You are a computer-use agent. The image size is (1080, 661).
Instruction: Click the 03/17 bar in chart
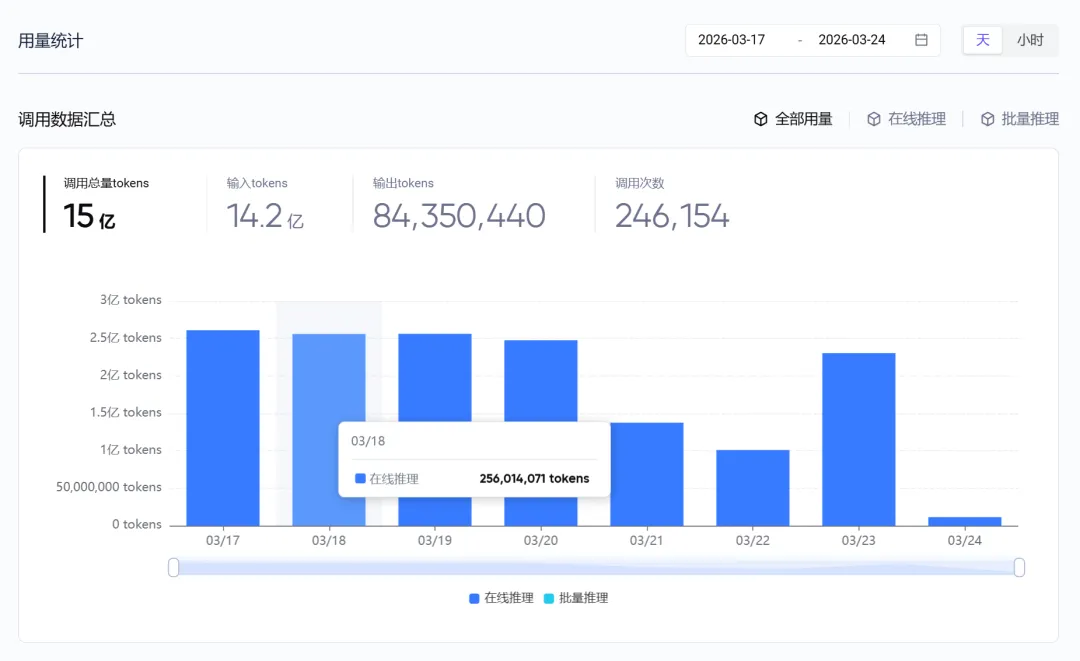point(223,428)
